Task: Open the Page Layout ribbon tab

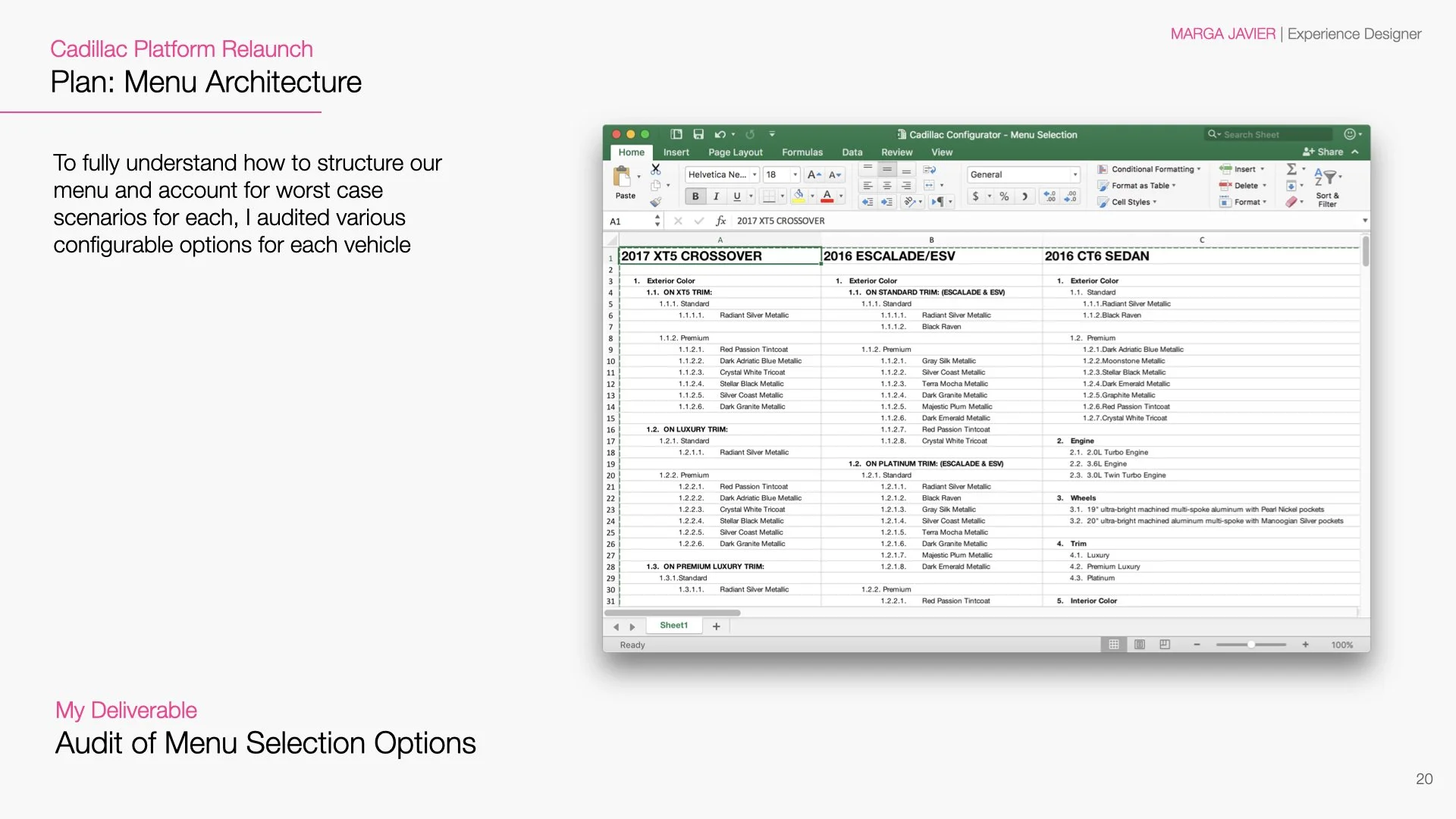Action: tap(735, 152)
